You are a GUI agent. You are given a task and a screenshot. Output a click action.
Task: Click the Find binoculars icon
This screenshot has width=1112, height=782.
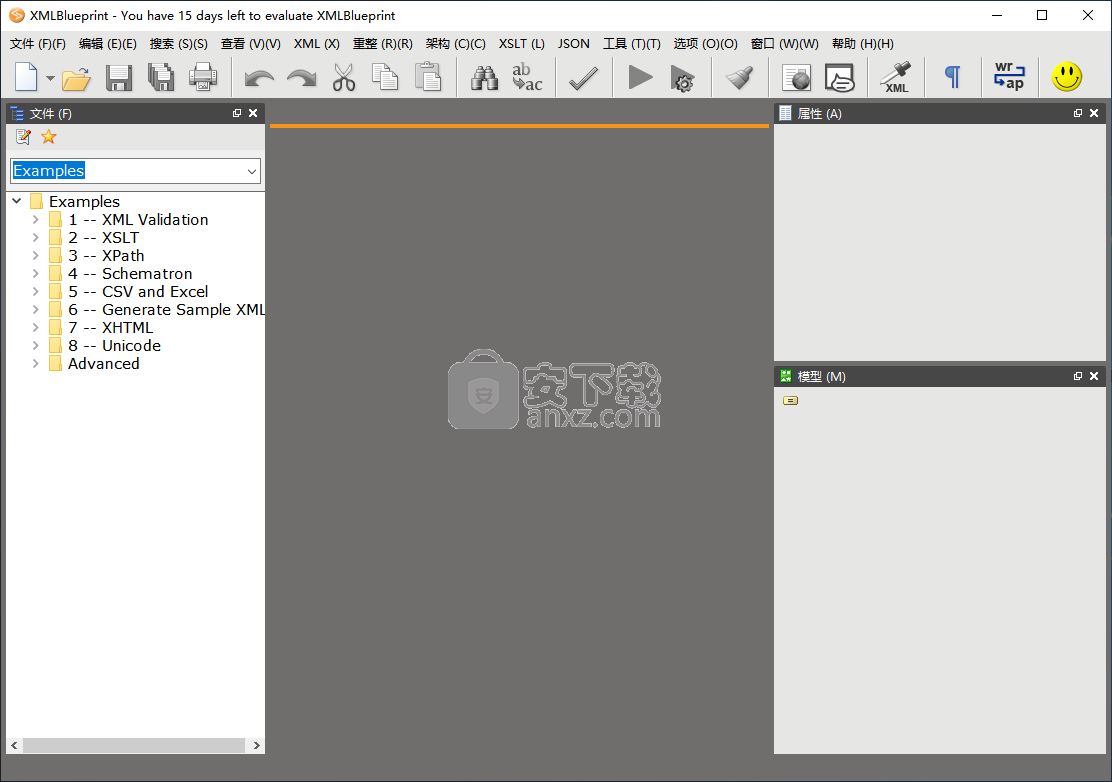coord(484,78)
